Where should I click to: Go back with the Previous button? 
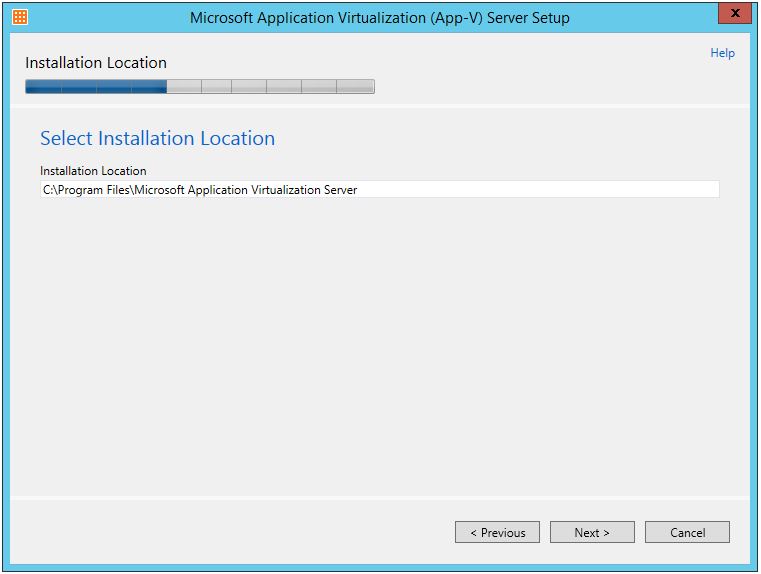click(x=497, y=532)
